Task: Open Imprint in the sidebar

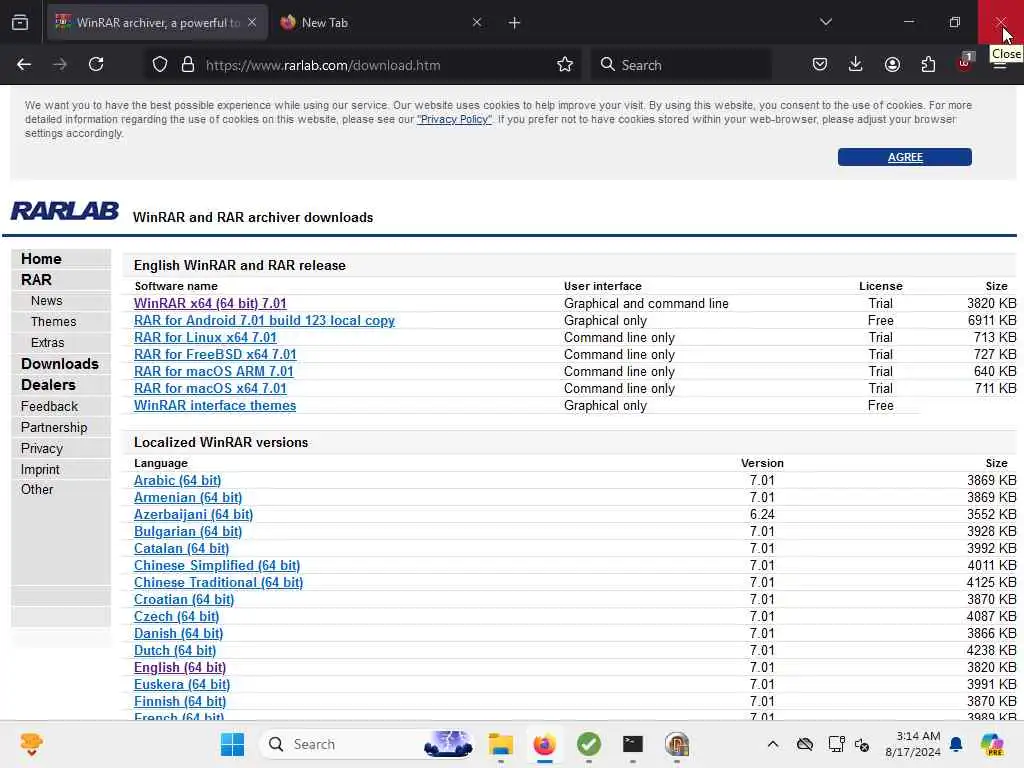Action: [40, 470]
